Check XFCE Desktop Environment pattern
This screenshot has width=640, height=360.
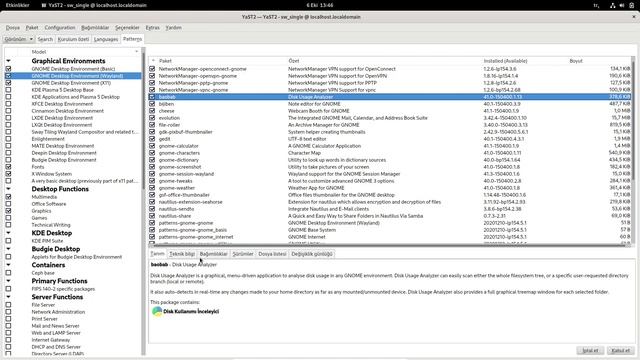click(9, 104)
